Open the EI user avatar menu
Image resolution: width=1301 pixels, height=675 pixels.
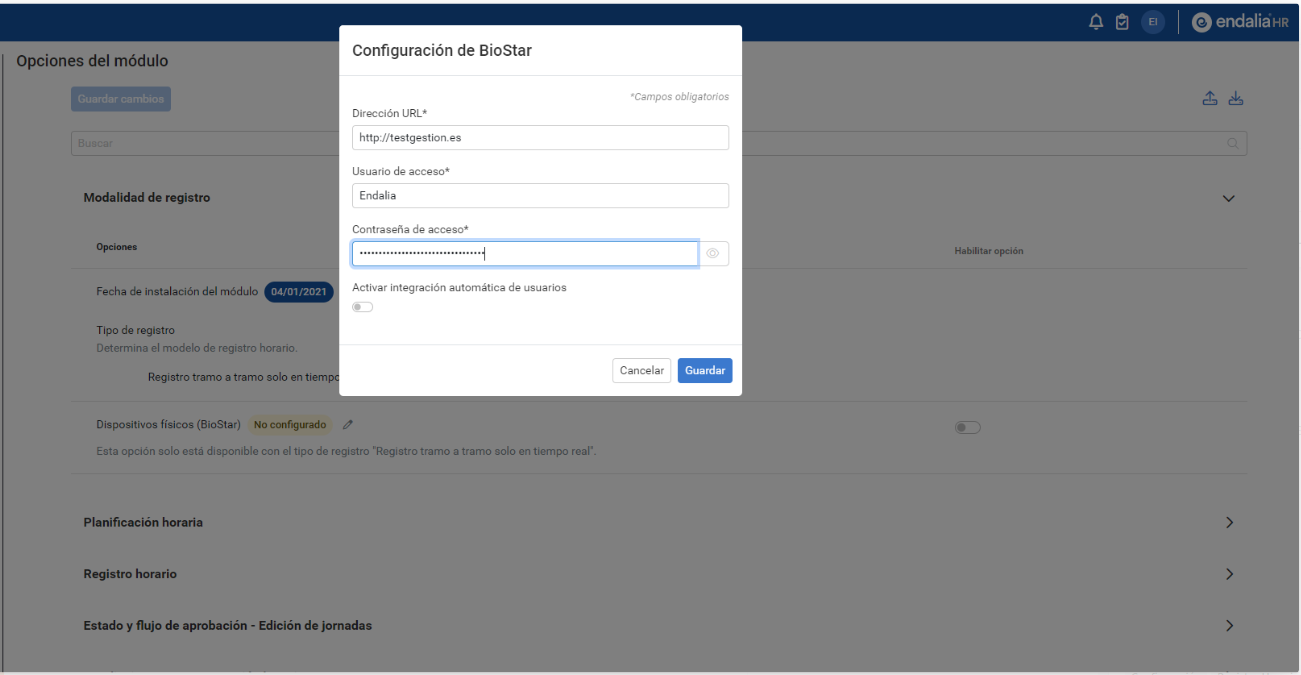click(1153, 22)
